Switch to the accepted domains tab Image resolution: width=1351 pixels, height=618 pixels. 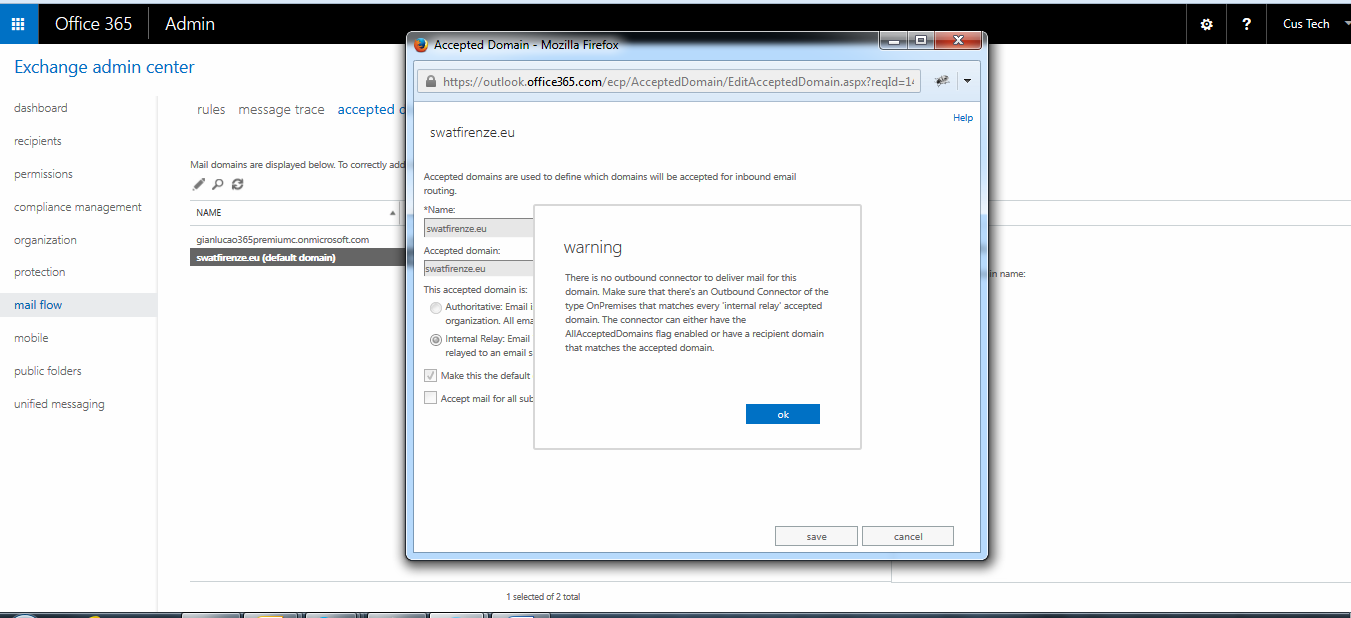[x=371, y=110]
